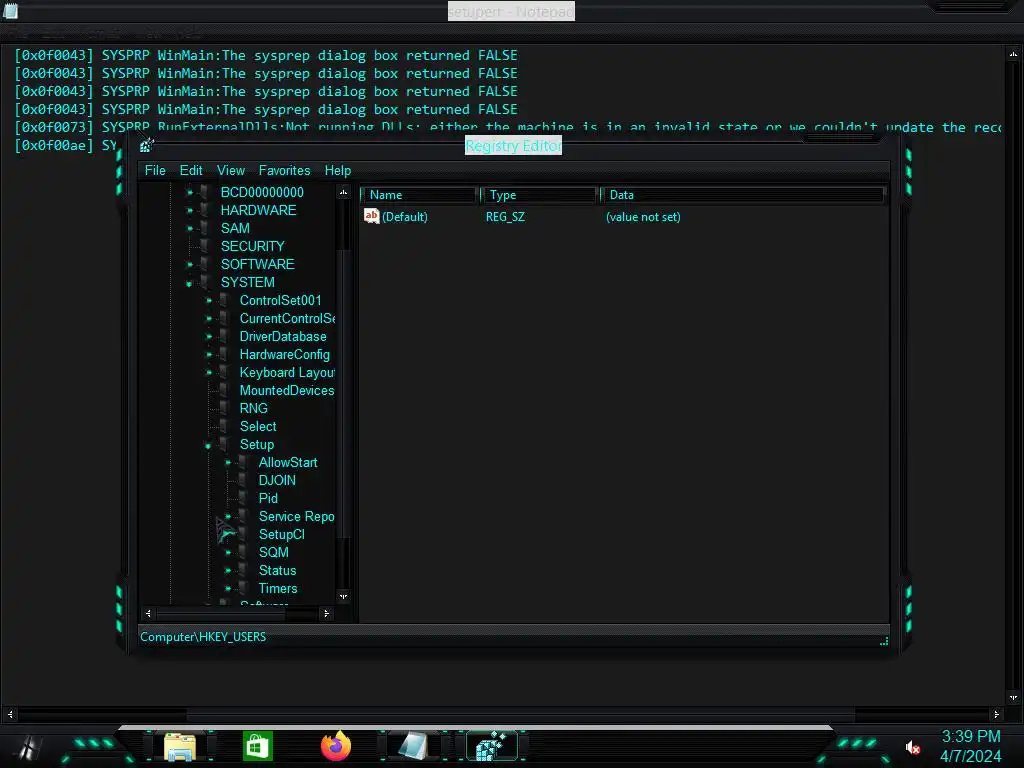Click the folder icon beside SYSTEM
This screenshot has height=768, width=1024.
click(x=205, y=283)
